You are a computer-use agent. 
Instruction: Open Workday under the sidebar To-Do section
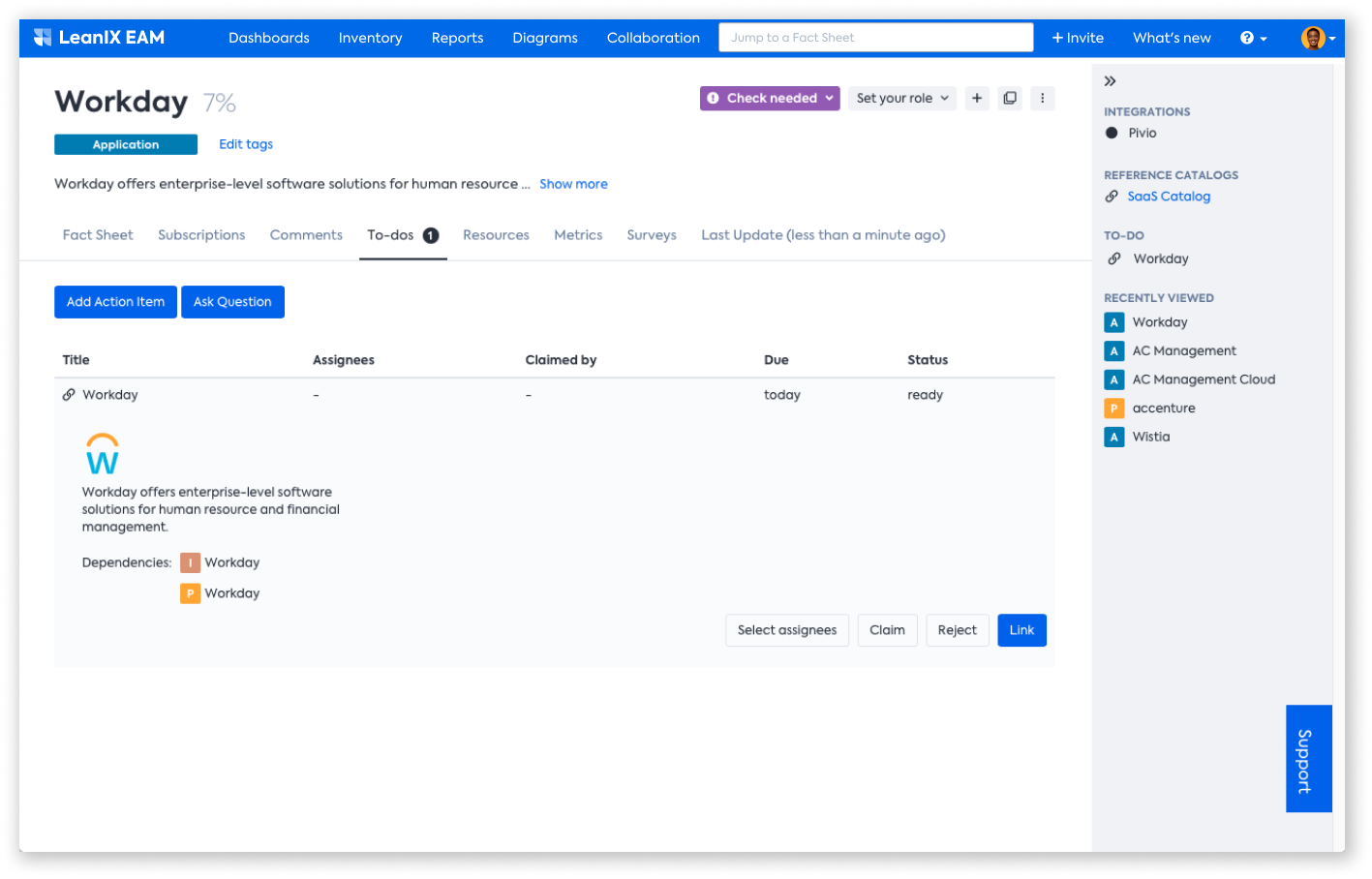(1161, 258)
